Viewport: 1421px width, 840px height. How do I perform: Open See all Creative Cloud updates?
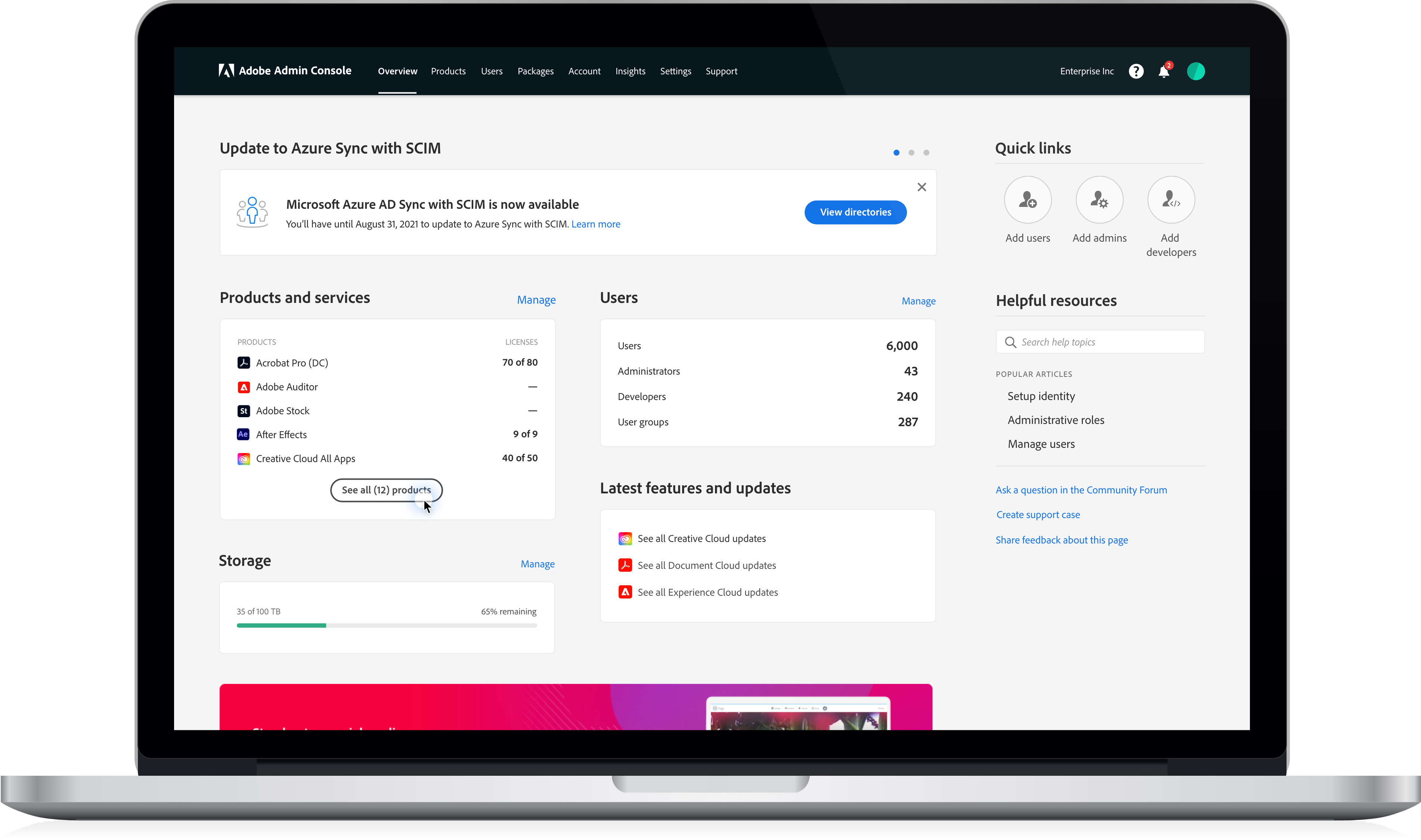coord(702,539)
